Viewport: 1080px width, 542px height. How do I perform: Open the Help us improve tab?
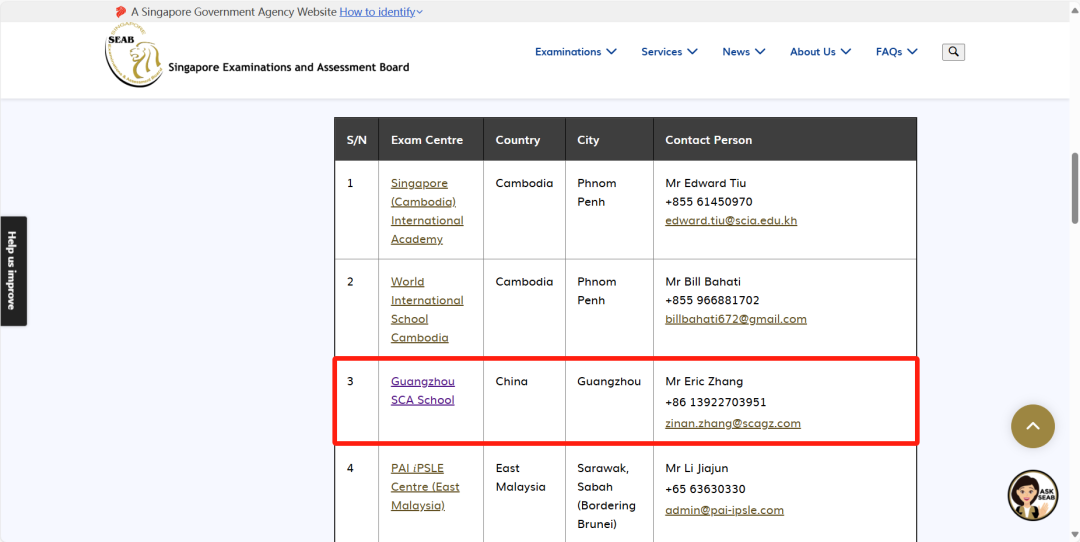tap(13, 271)
